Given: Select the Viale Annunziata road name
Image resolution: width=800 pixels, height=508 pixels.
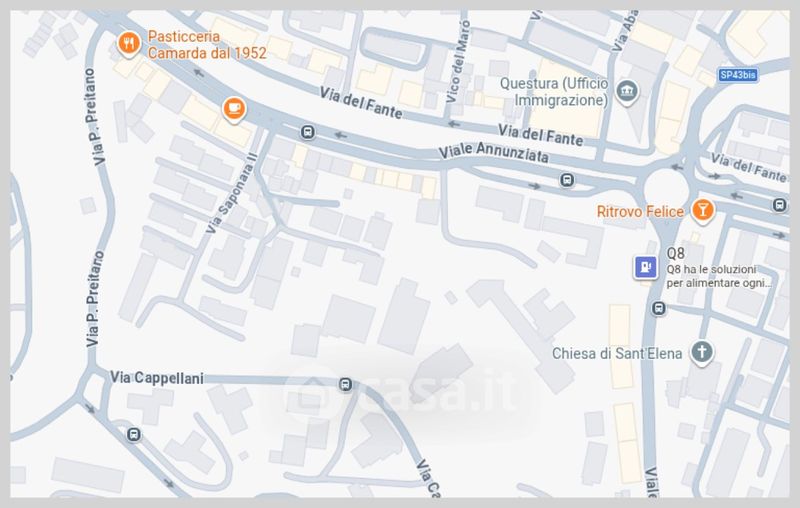Looking at the screenshot, I should click(494, 153).
